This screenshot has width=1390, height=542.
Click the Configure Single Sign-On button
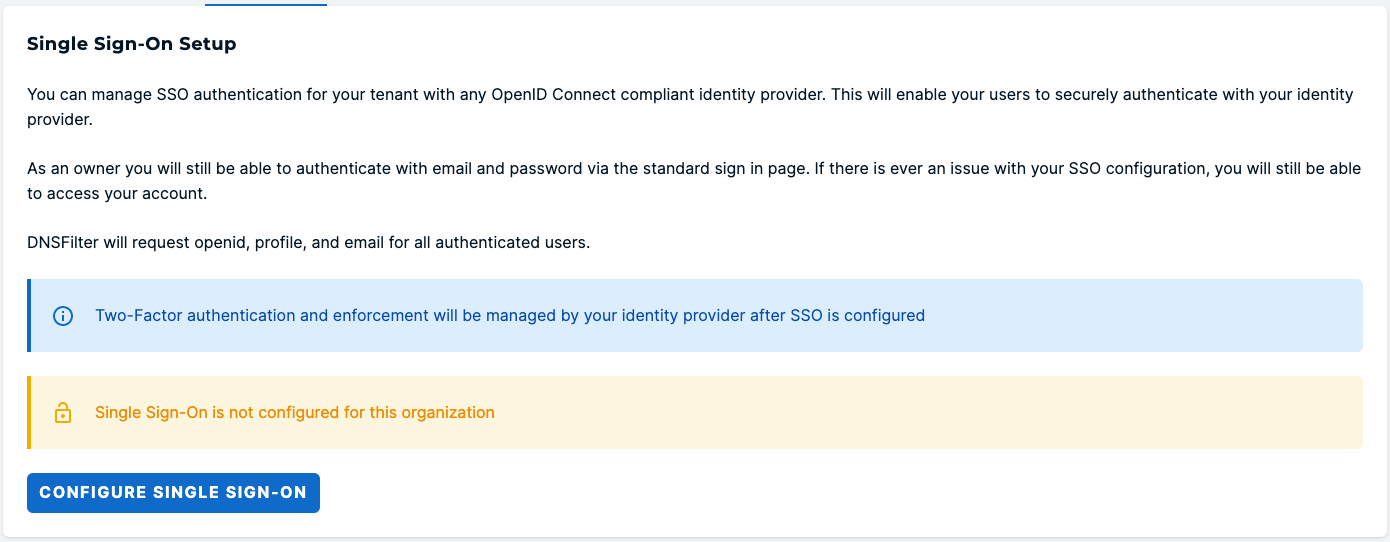pos(173,493)
